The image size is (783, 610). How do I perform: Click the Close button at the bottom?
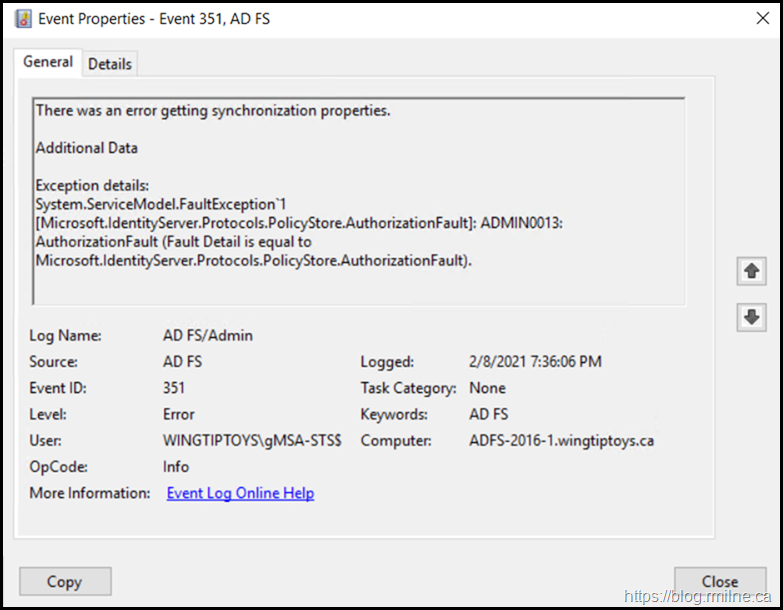pyautogui.click(x=719, y=581)
